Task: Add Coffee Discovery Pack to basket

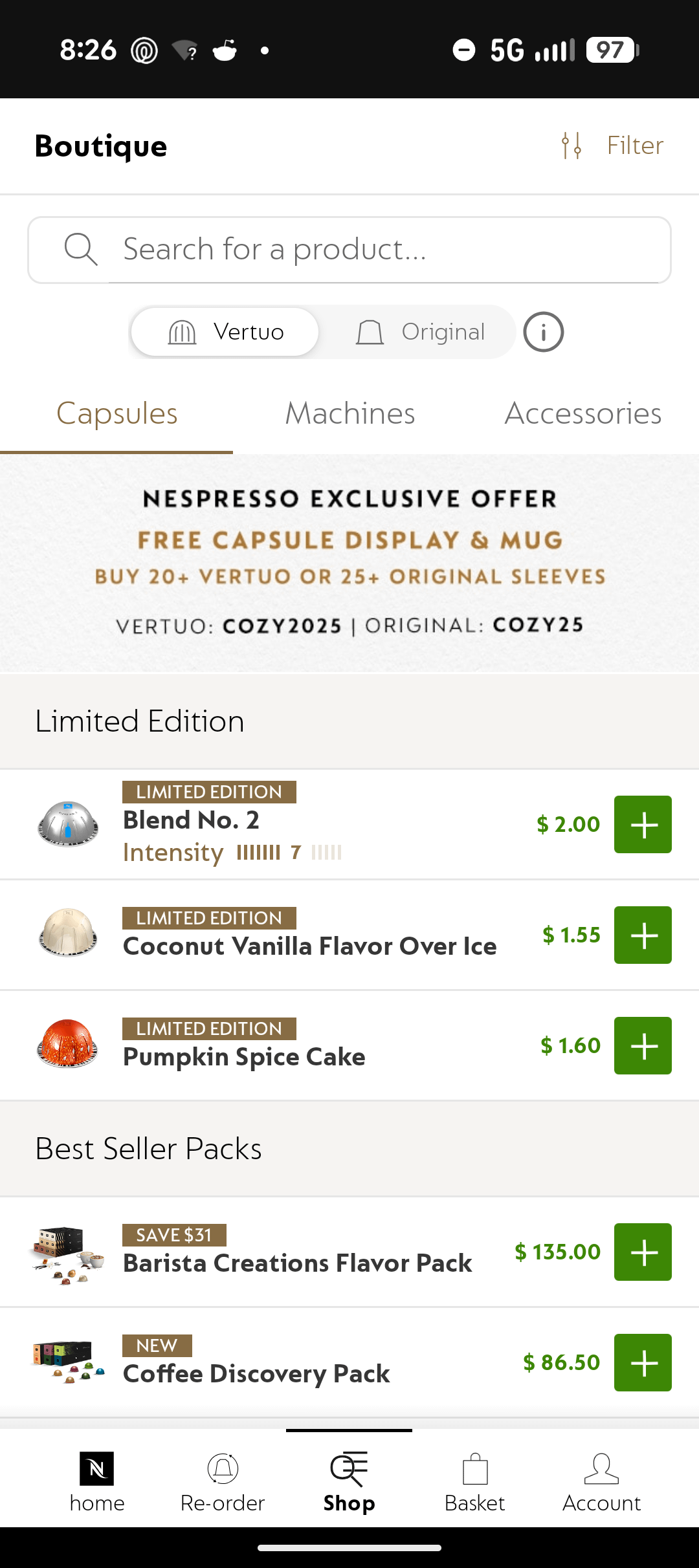Action: pyautogui.click(x=643, y=1363)
